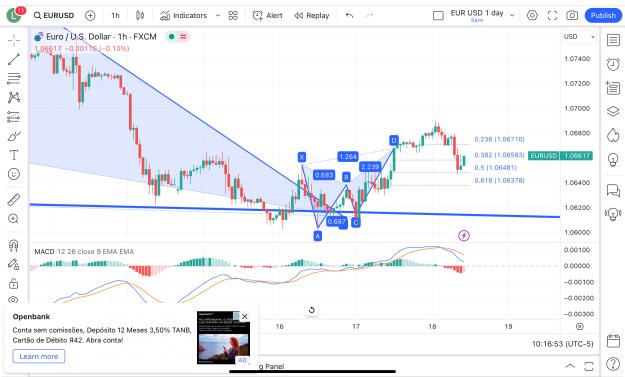625x377 pixels.
Task: Add a symbol to compare with plus icon
Action: [x=90, y=16]
